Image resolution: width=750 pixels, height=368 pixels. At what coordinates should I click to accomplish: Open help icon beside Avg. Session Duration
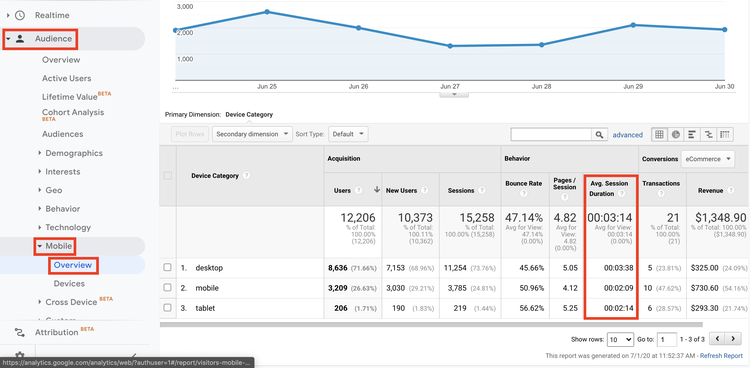(x=622, y=194)
